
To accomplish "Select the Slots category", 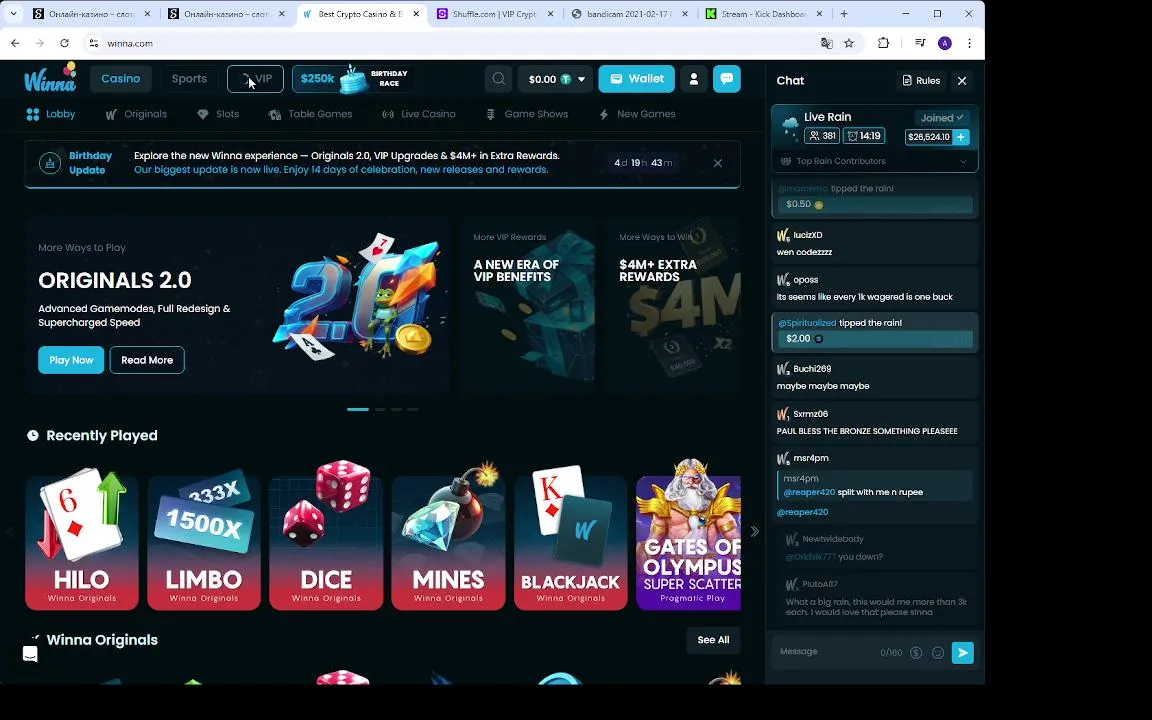I will click(x=218, y=114).
